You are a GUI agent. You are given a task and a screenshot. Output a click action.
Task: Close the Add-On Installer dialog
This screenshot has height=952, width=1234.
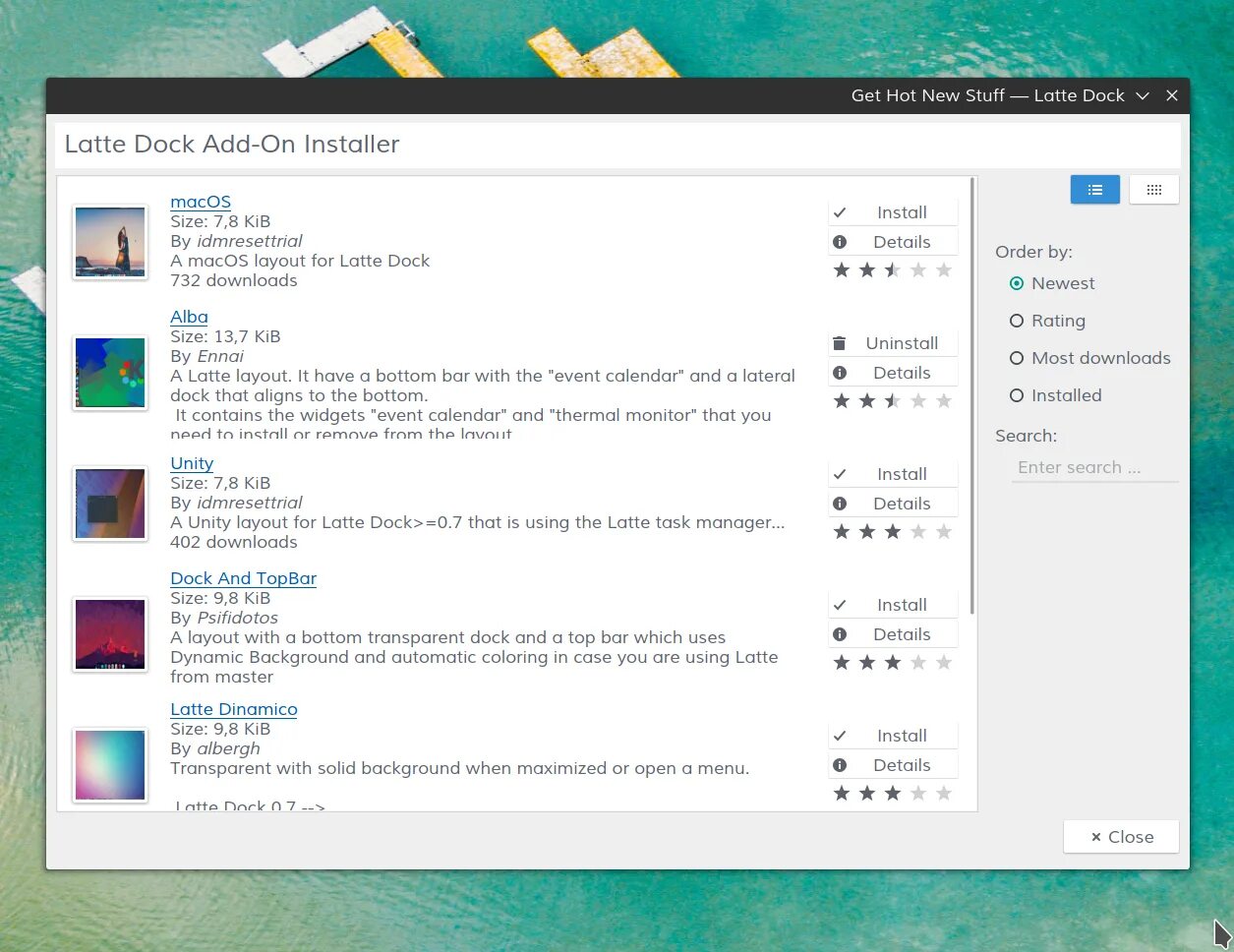pyautogui.click(x=1121, y=837)
